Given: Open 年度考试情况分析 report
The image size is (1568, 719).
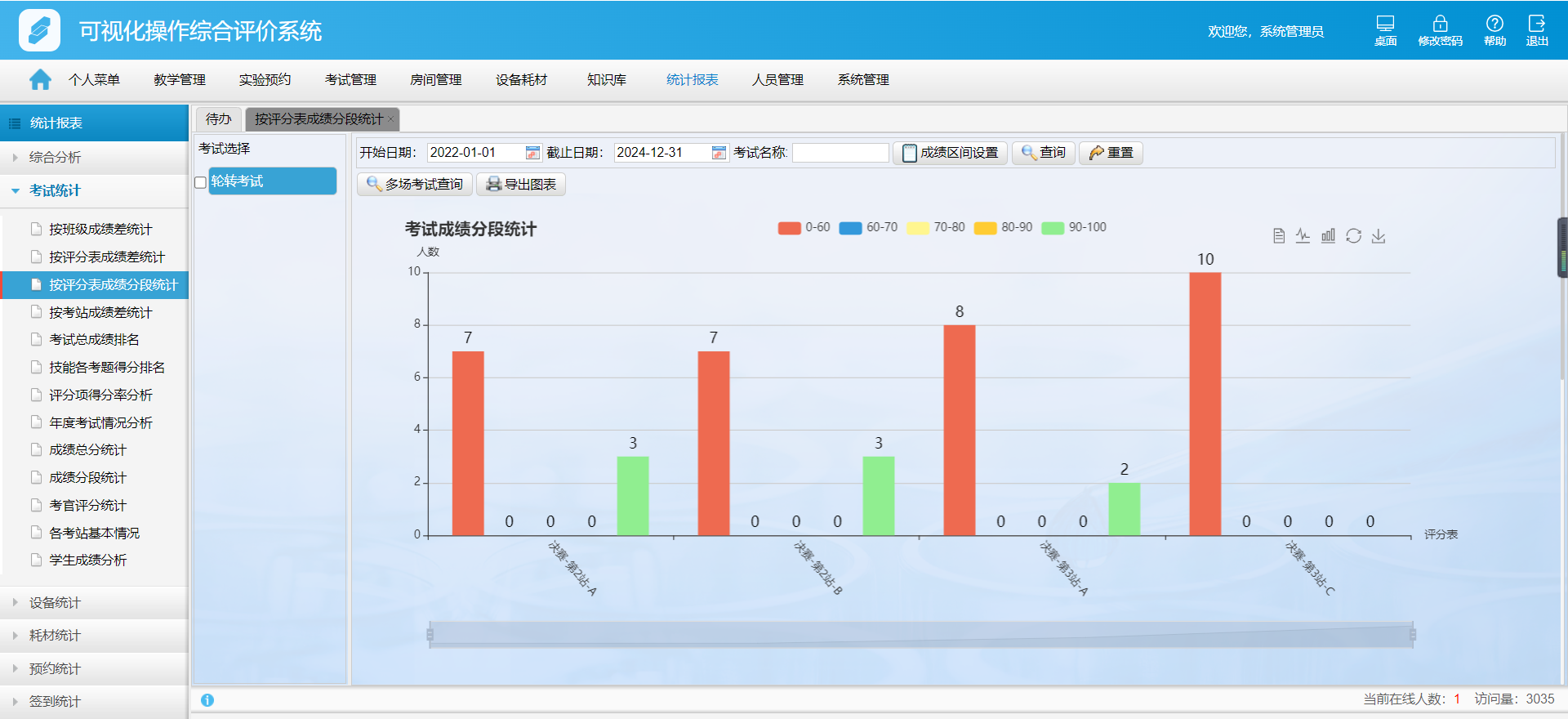Looking at the screenshot, I should pyautogui.click(x=100, y=423).
